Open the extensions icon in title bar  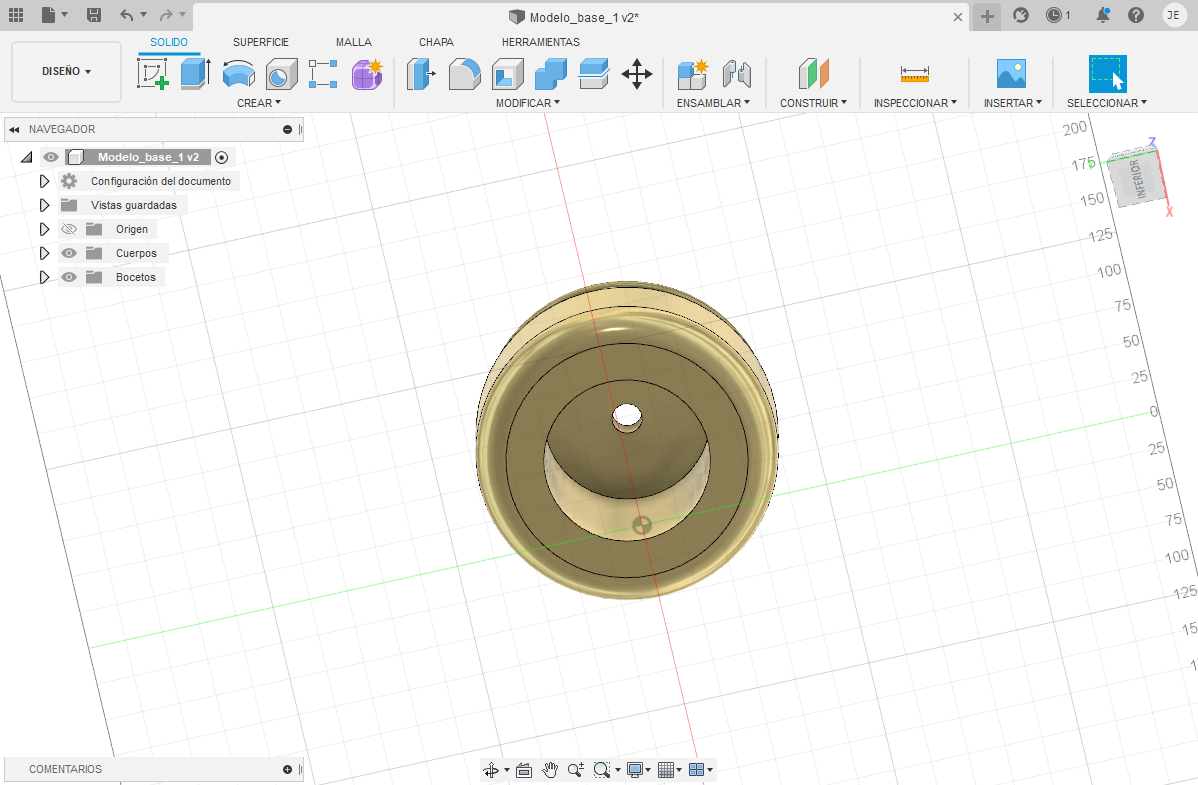tap(1021, 15)
